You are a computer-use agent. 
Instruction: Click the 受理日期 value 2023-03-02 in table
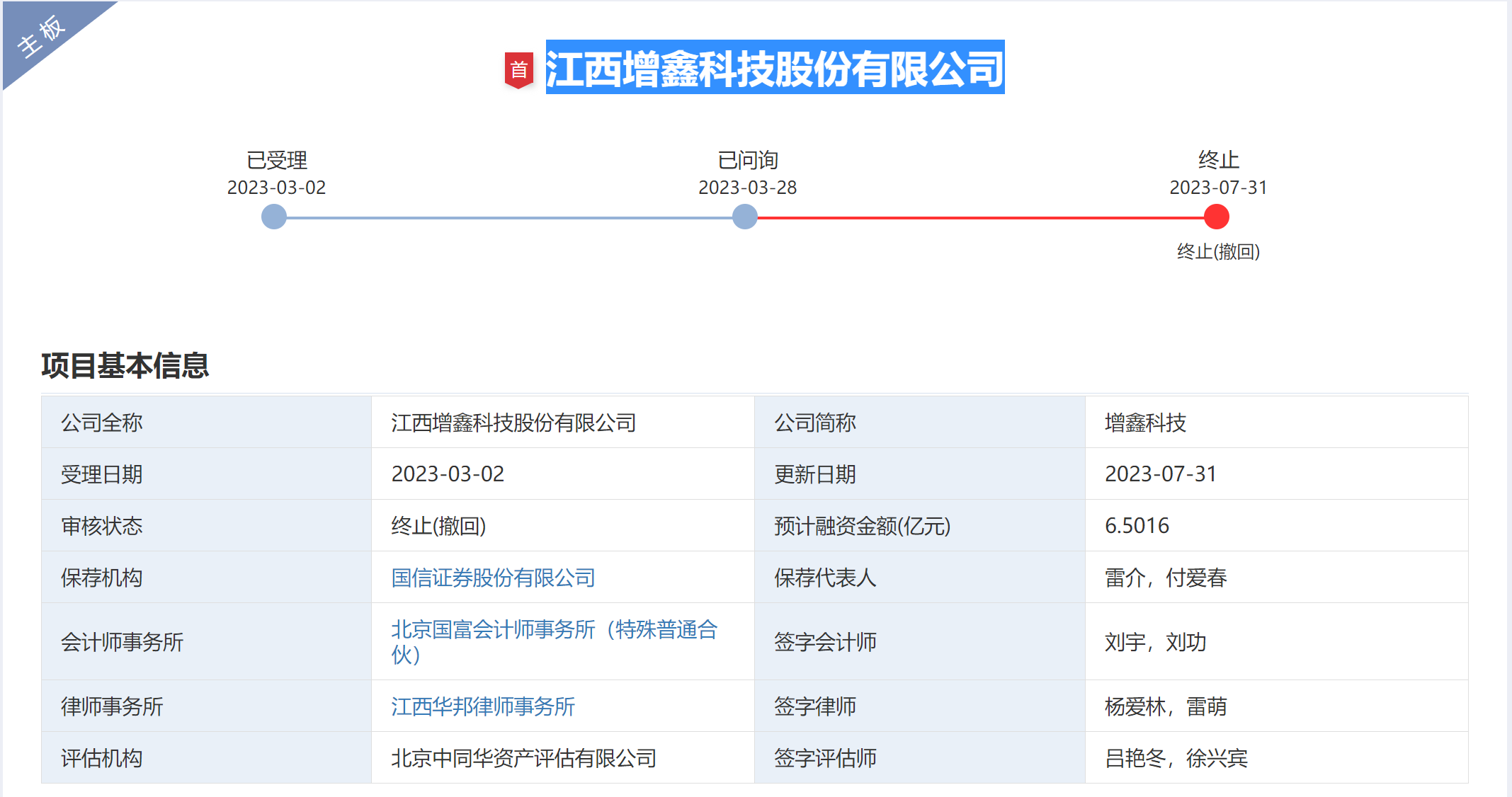[x=448, y=474]
